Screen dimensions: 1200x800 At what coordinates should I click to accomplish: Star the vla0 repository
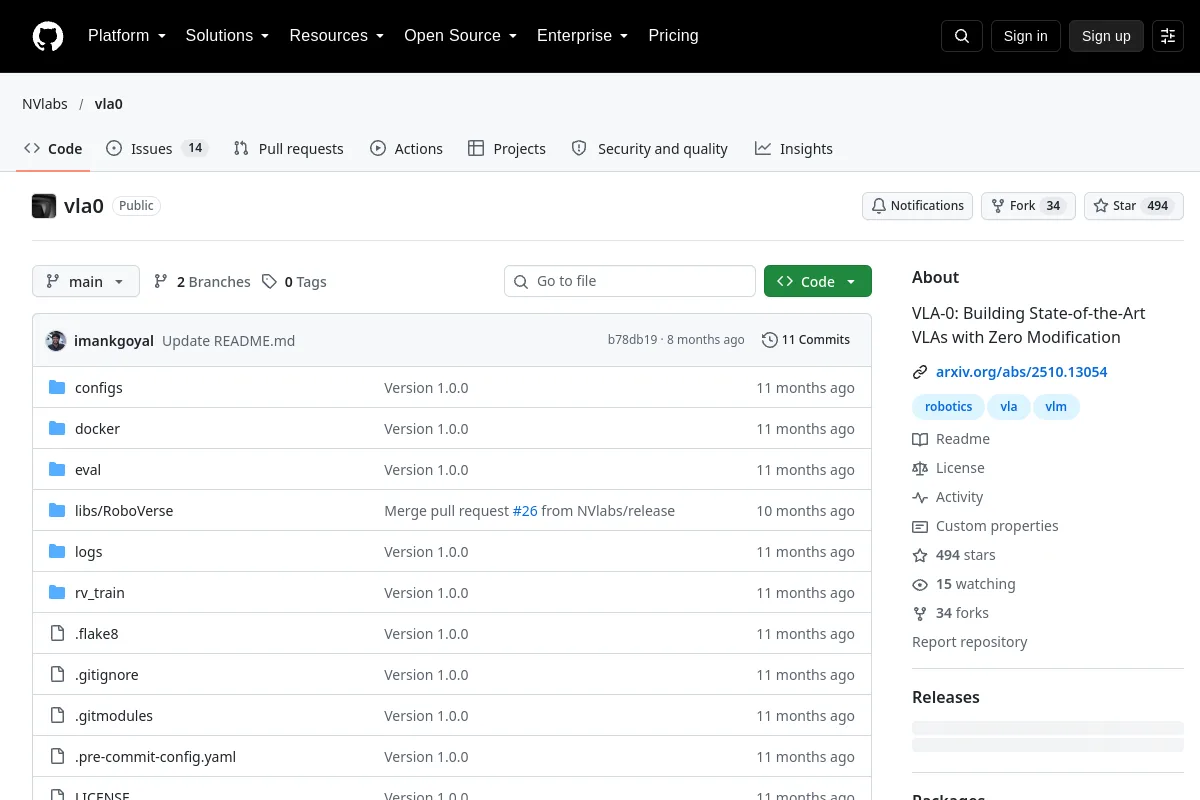click(1134, 206)
